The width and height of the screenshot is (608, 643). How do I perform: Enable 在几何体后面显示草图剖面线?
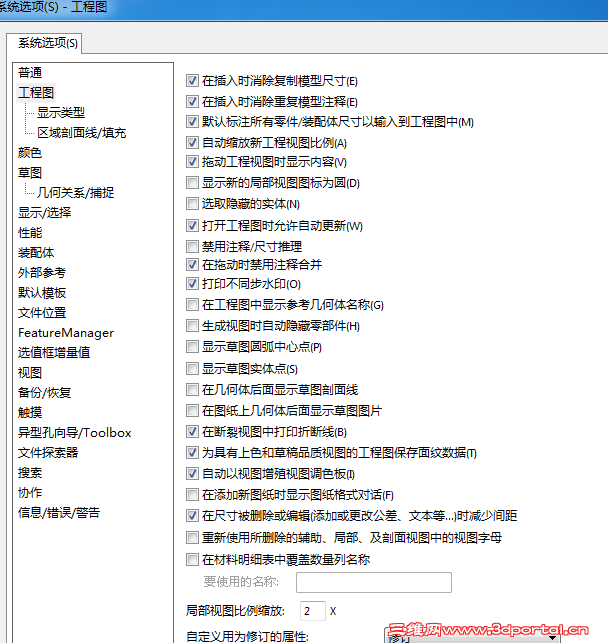click(192, 390)
